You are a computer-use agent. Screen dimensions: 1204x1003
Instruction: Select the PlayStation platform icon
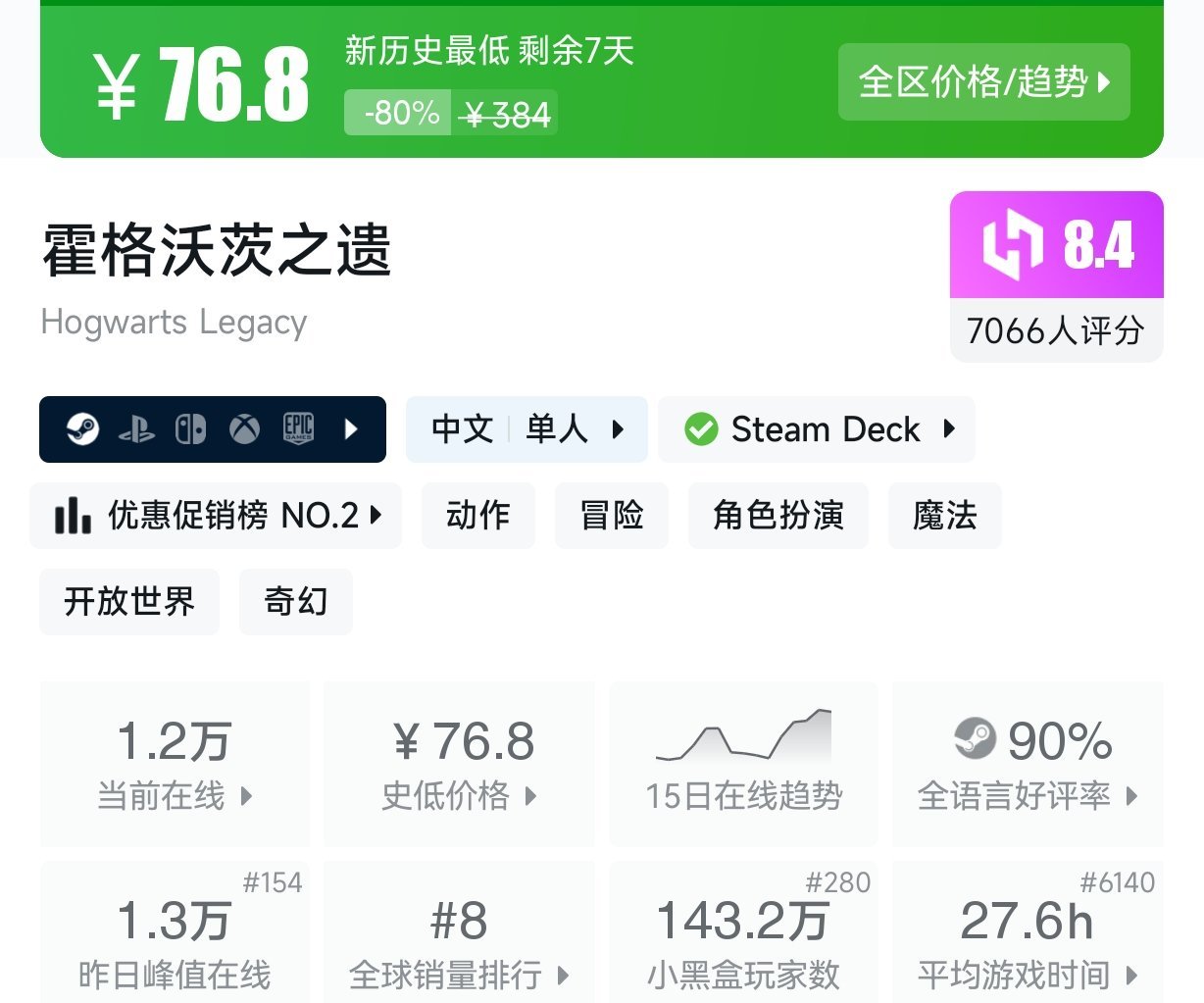[x=136, y=429]
